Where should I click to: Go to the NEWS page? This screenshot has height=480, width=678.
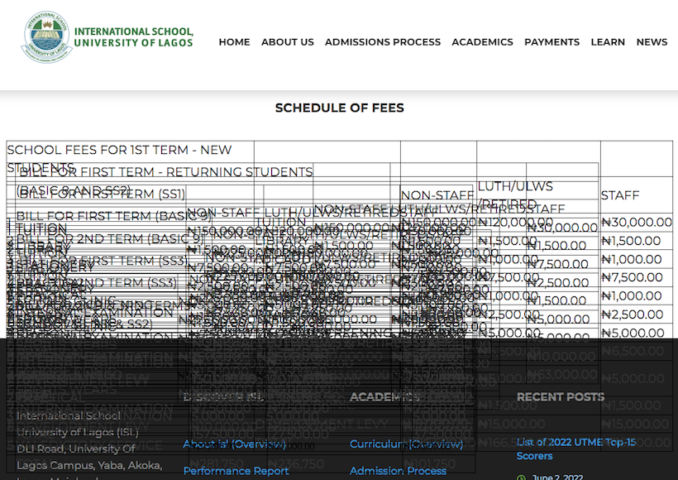tap(652, 42)
